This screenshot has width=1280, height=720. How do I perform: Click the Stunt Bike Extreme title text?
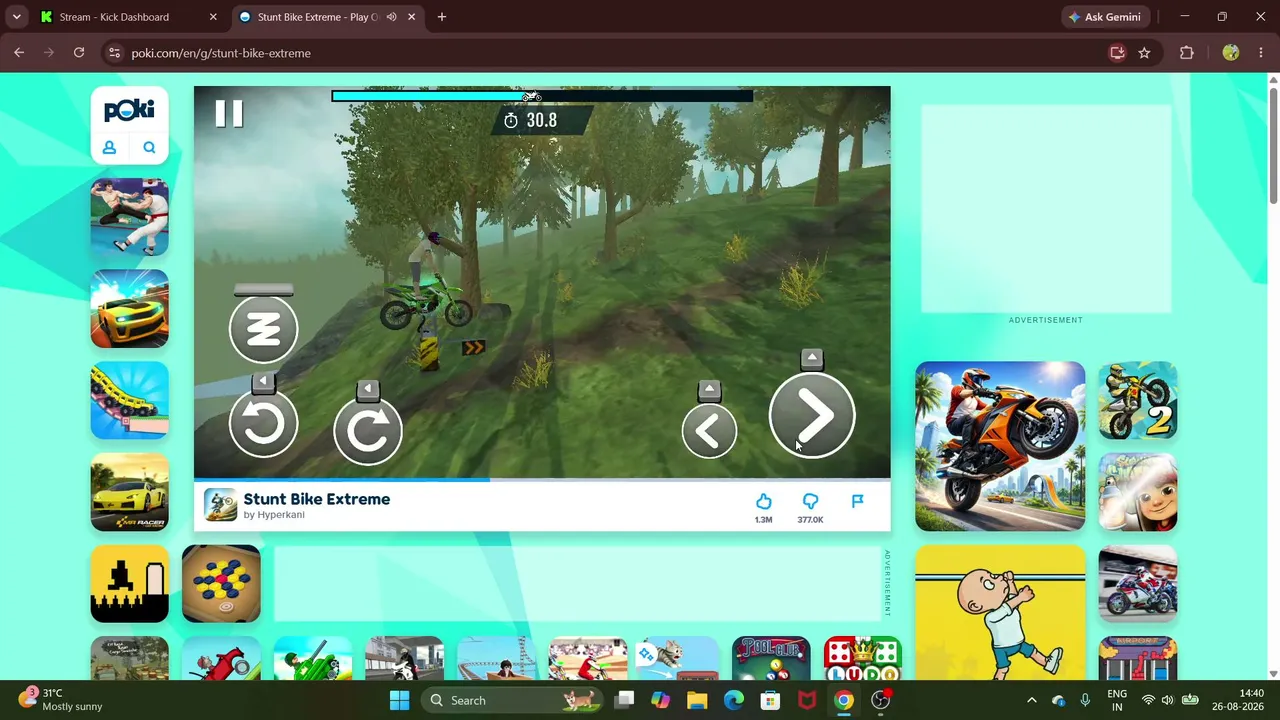tap(317, 499)
